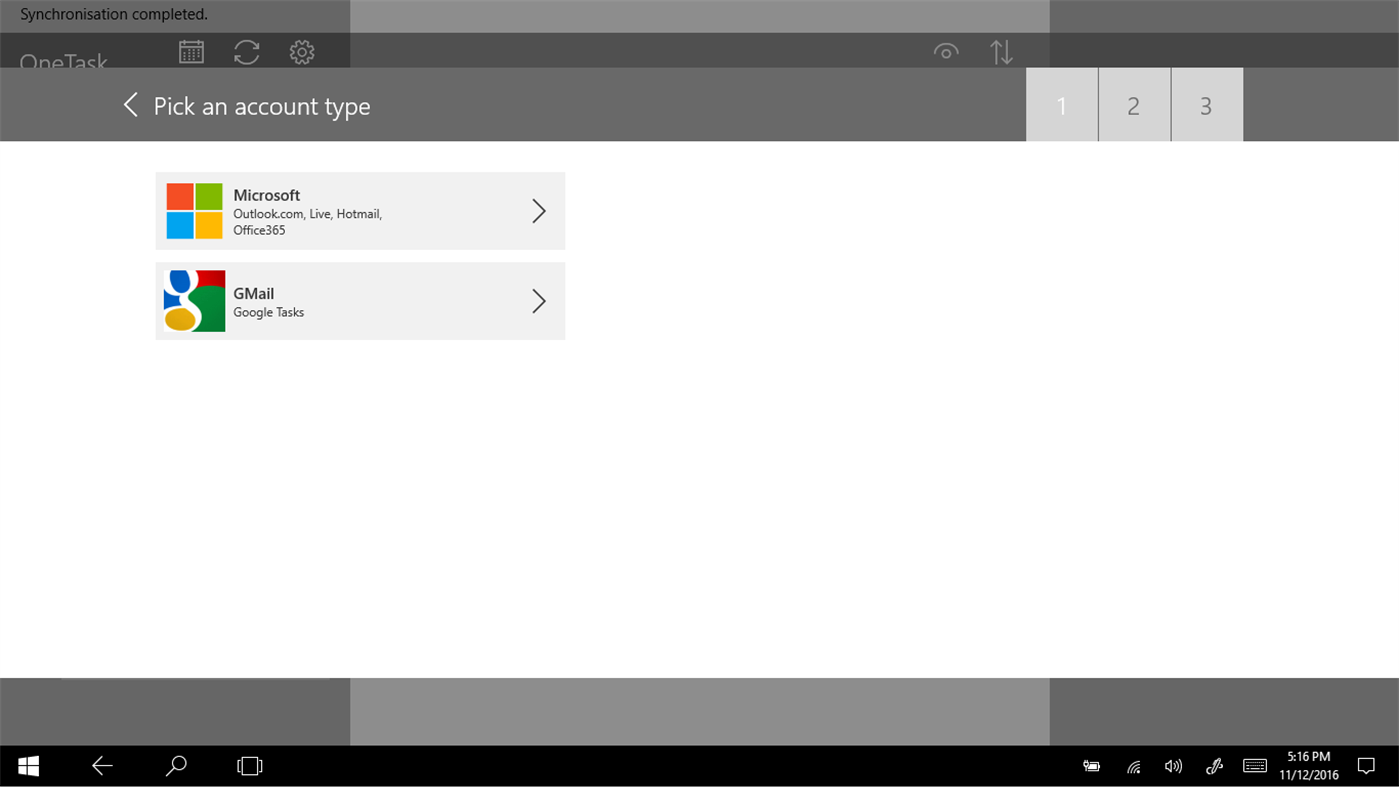The width and height of the screenshot is (1399, 787).
Task: Click the Microsoft four-color logo
Action: click(194, 211)
